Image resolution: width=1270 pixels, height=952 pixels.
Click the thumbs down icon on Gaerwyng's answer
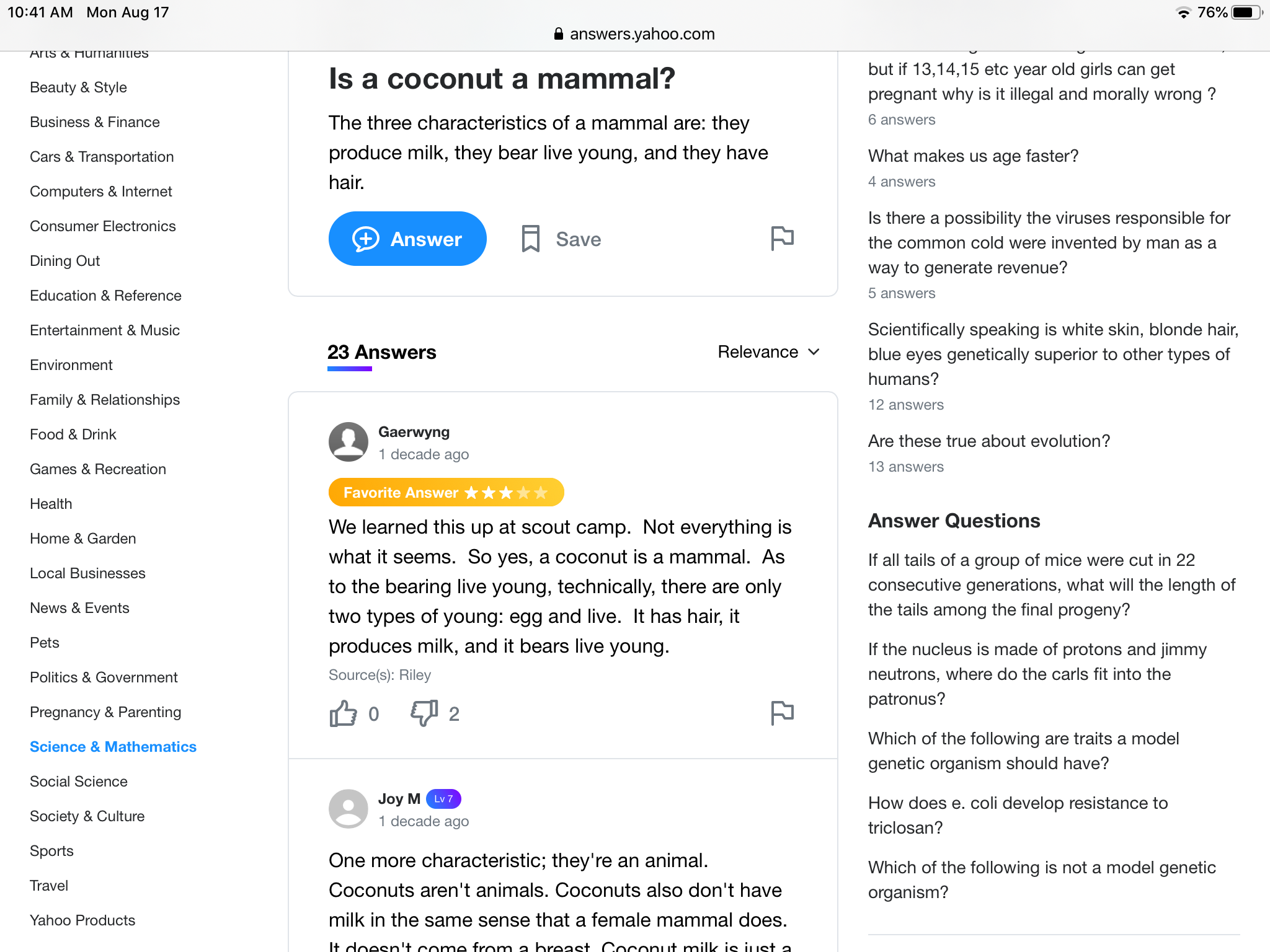[424, 713]
